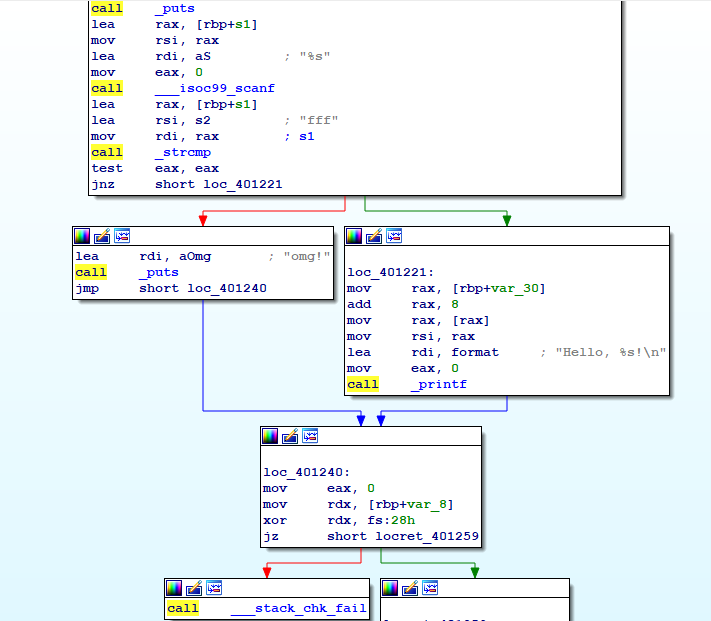Viewport: 711px width, 621px height.
Task: Select ___isoc99_scanf call target
Action: (215, 88)
